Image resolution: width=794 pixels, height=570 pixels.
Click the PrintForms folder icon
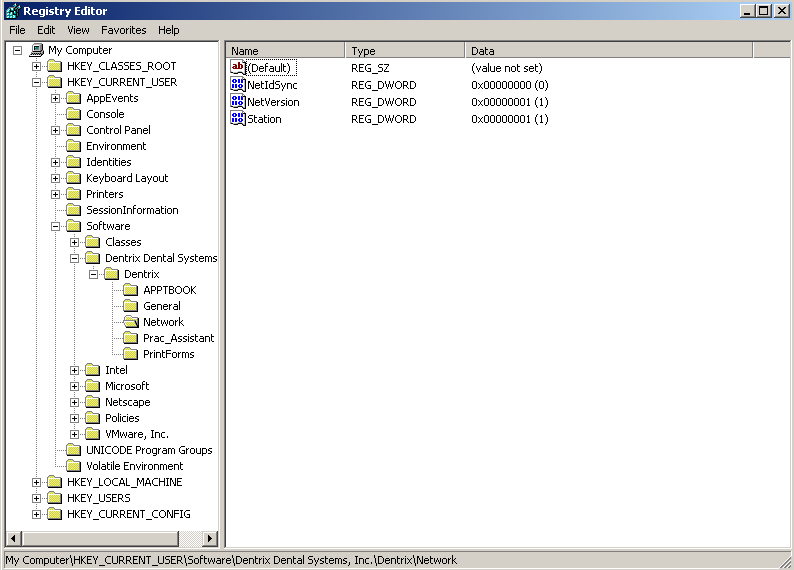[x=131, y=354]
